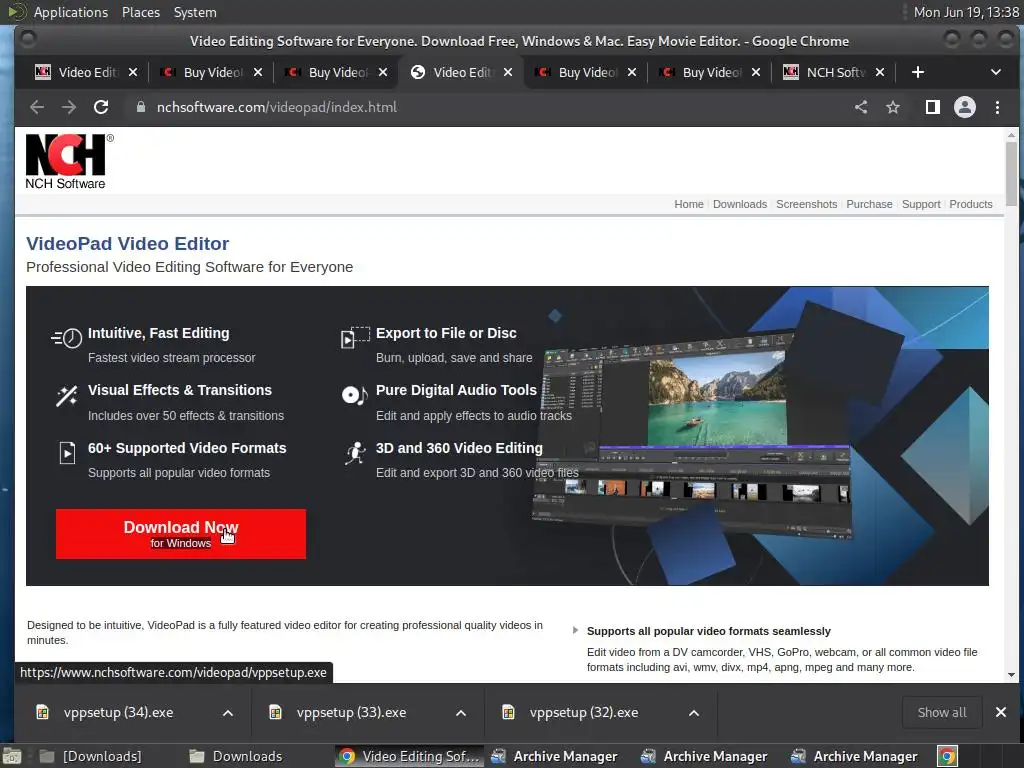1024x768 pixels.
Task: Open a new browser tab
Action: 918,72
